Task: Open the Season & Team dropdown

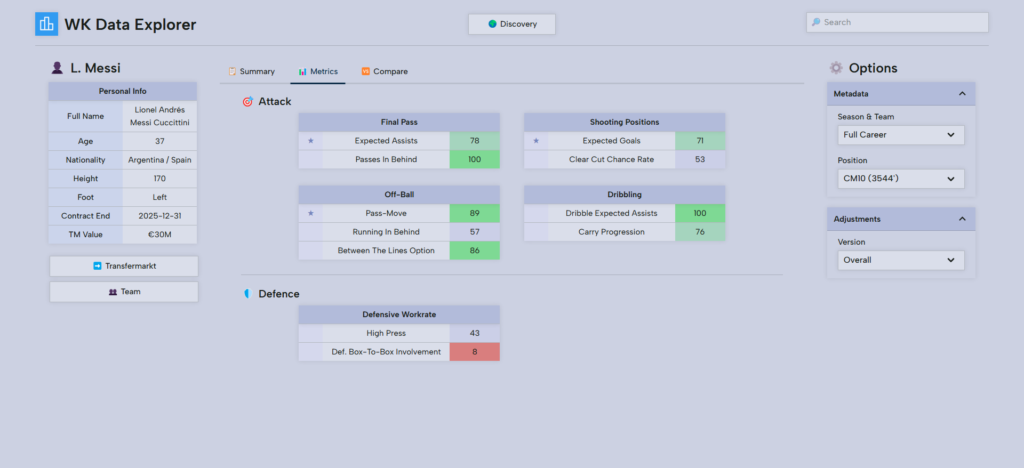Action: pos(901,134)
